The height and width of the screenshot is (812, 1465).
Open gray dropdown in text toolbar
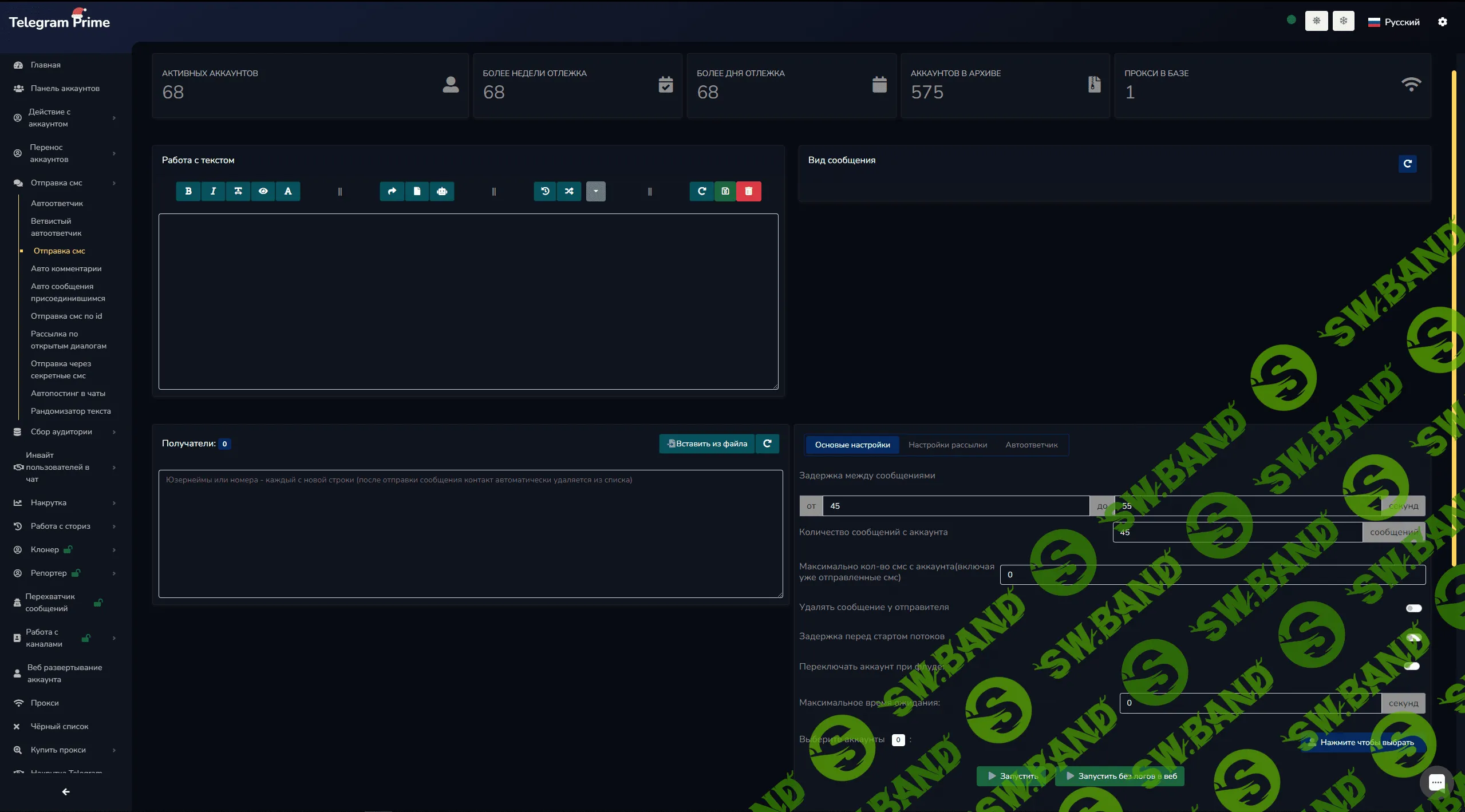[595, 191]
